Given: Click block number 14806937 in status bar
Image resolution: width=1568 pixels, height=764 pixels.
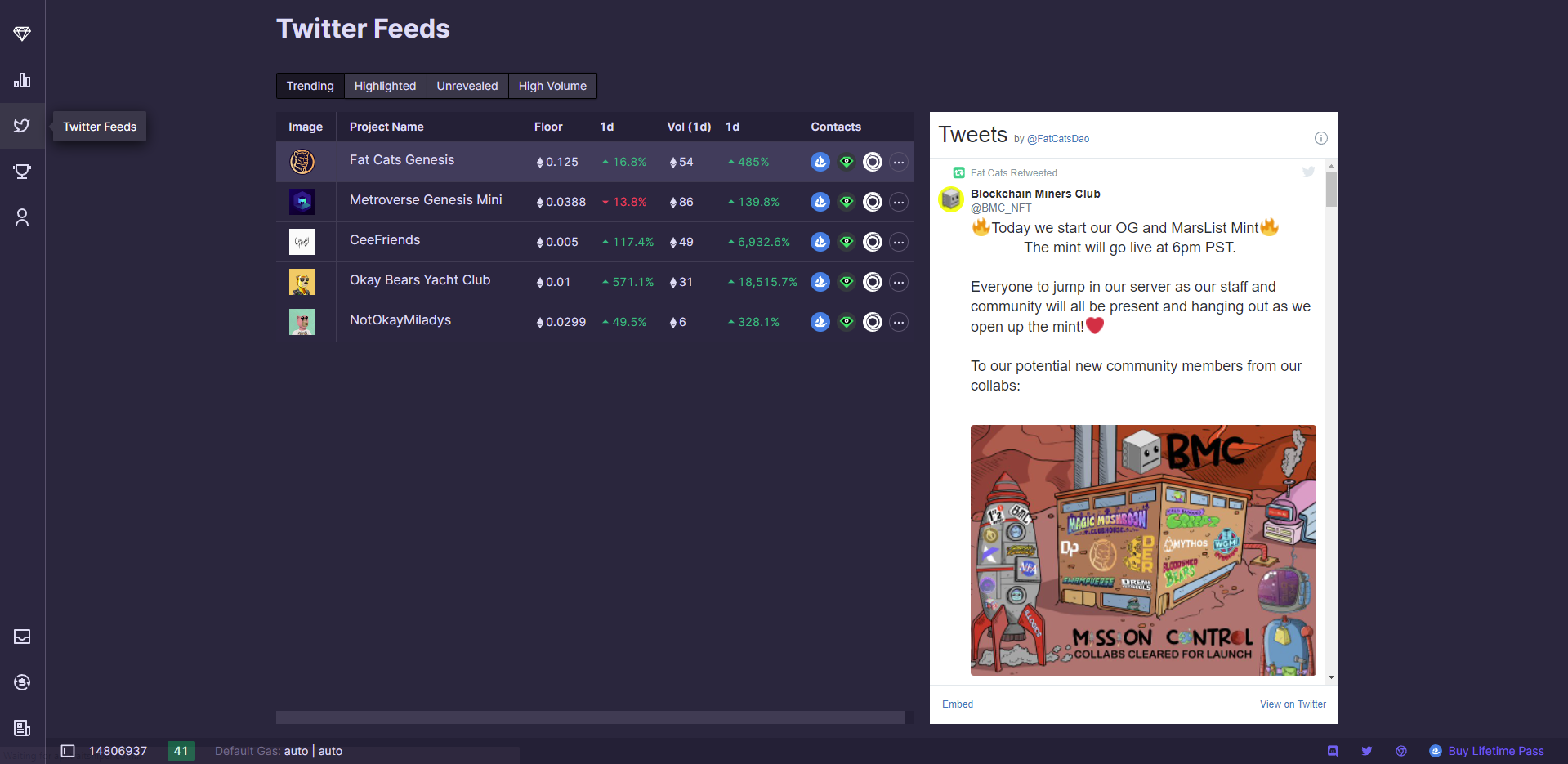Looking at the screenshot, I should (x=118, y=751).
